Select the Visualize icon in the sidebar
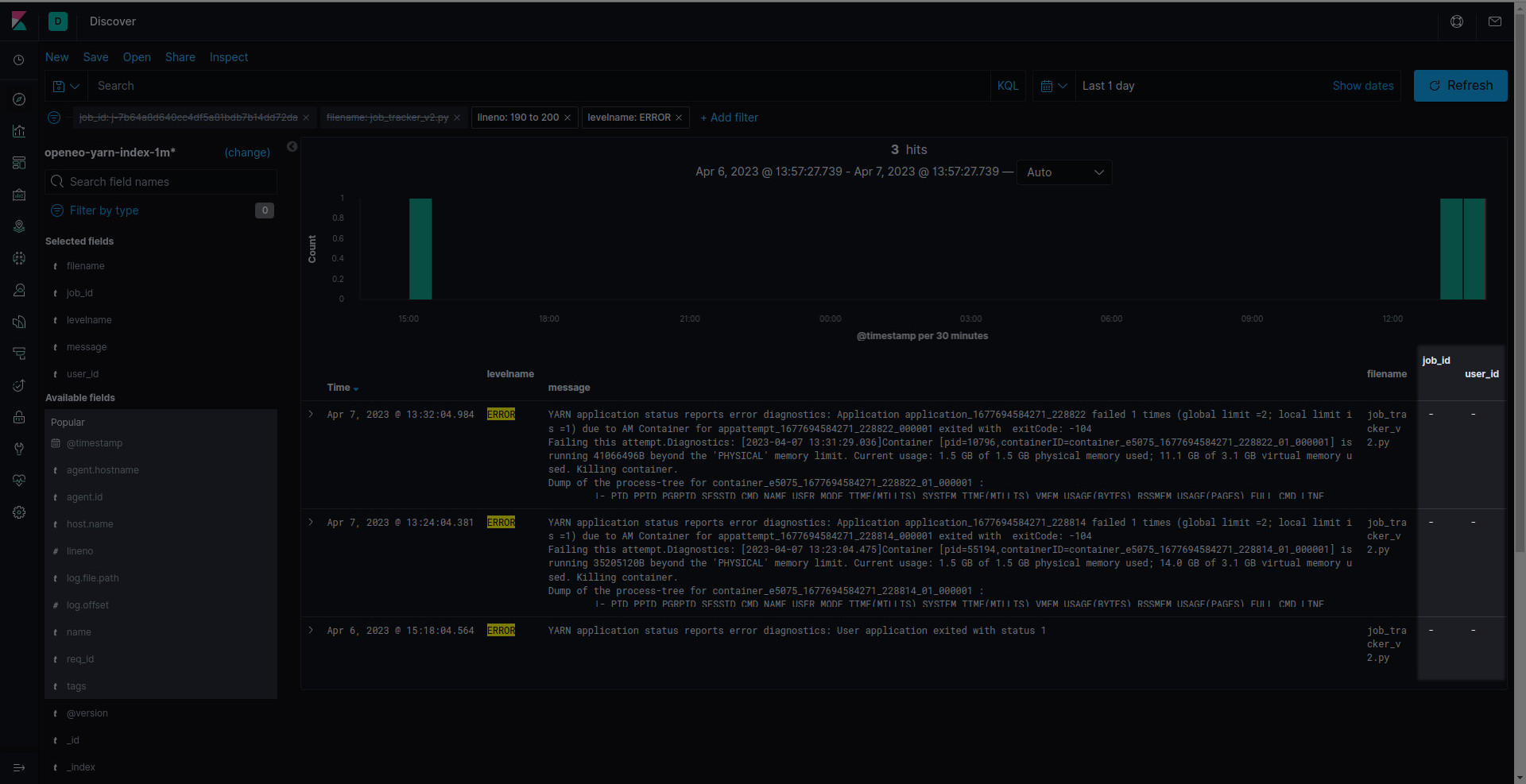1526x784 pixels. coord(19,133)
